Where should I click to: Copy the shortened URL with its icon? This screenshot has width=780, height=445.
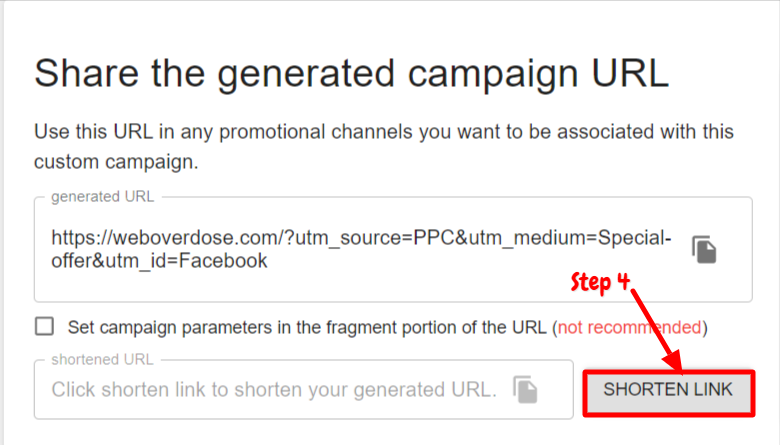pyautogui.click(x=525, y=389)
